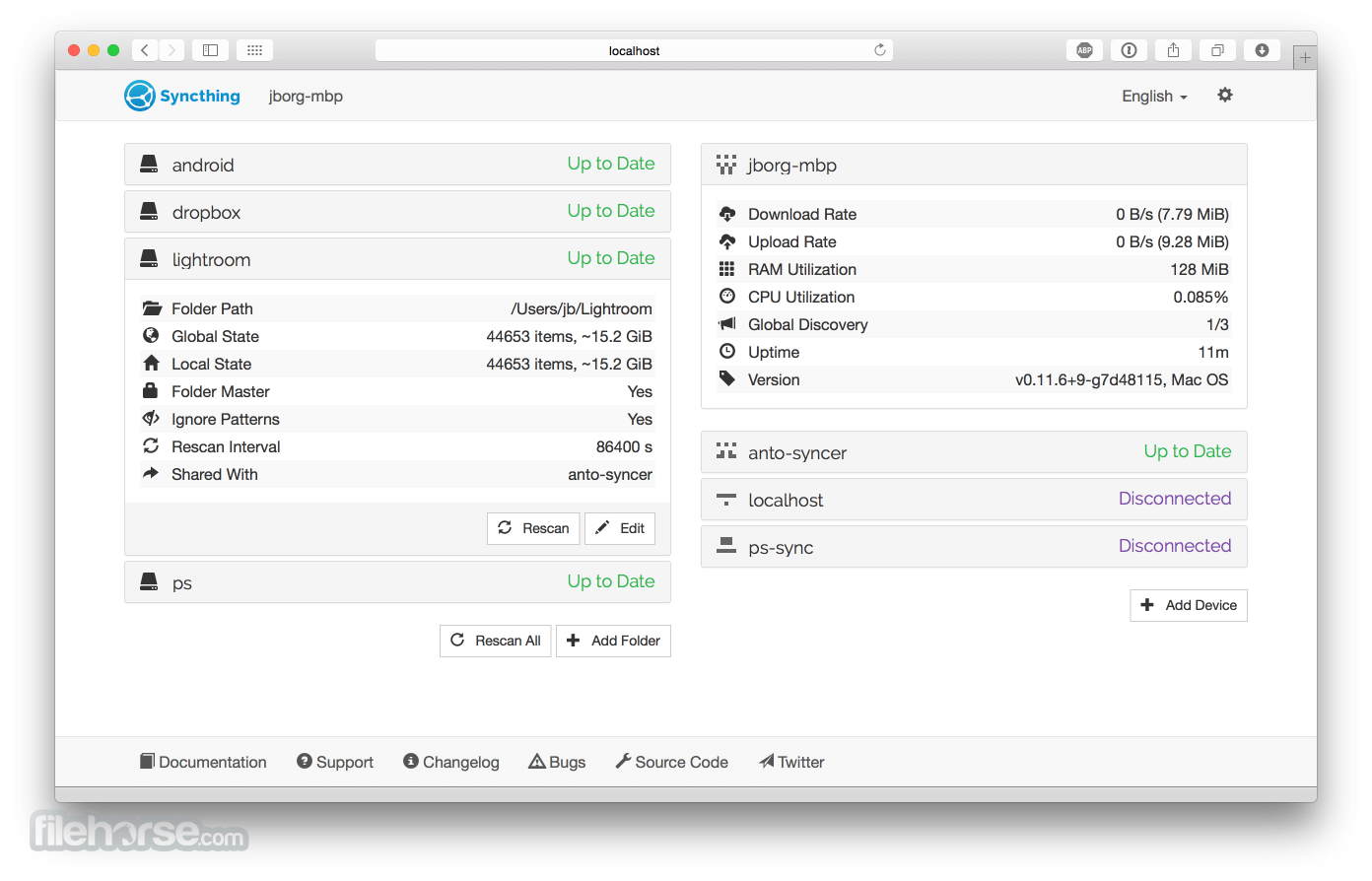Expand the localhost device panel

974,500
